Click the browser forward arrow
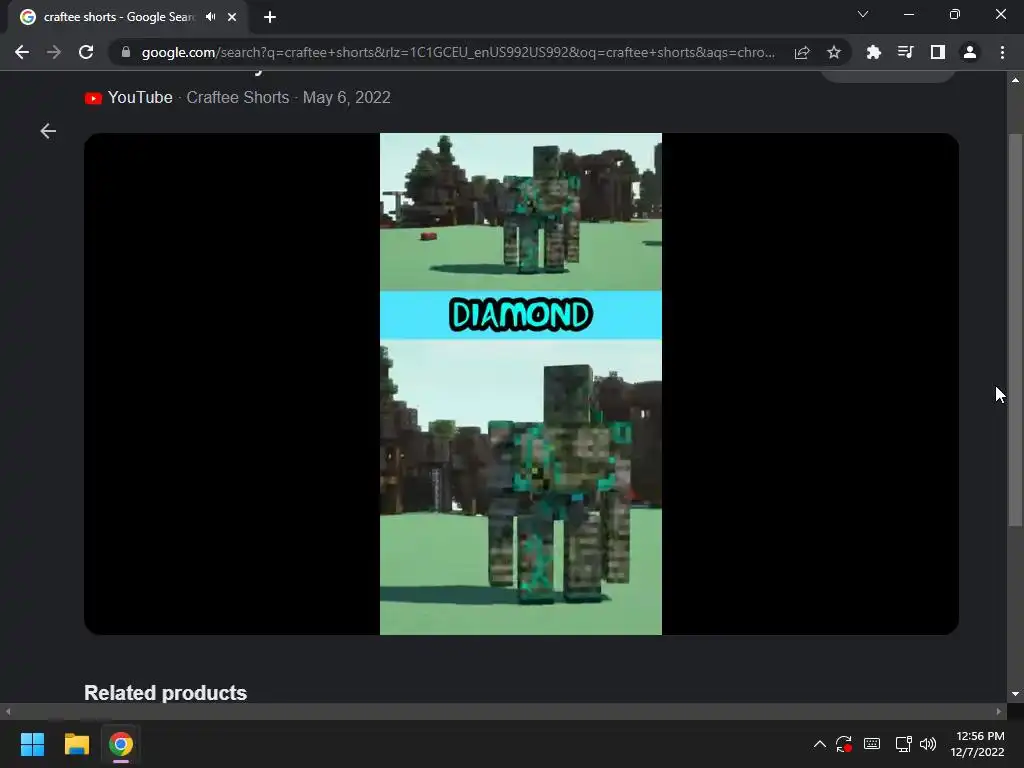The image size is (1024, 768). coord(54,52)
